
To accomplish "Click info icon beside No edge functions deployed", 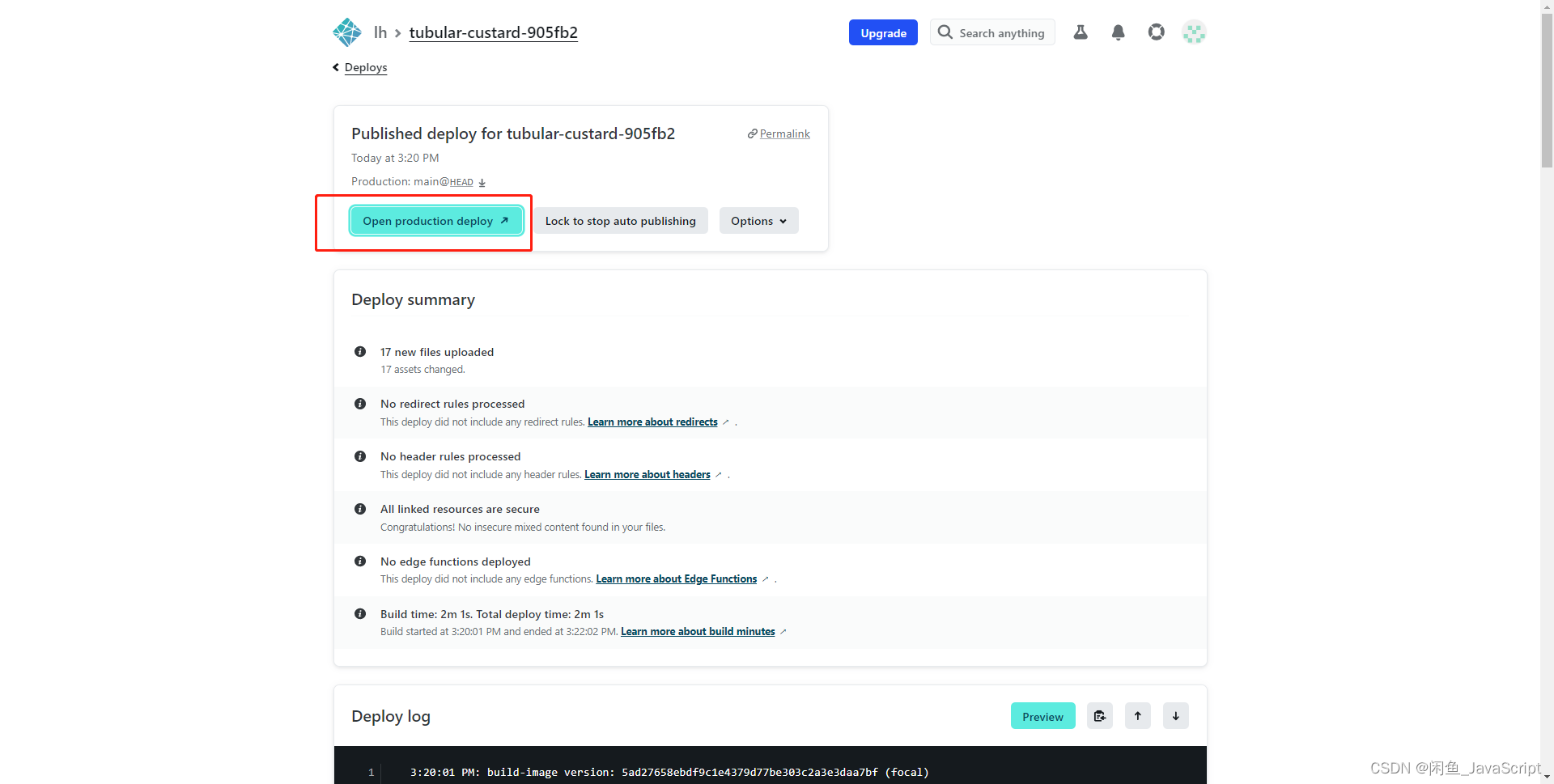I will [x=360, y=562].
